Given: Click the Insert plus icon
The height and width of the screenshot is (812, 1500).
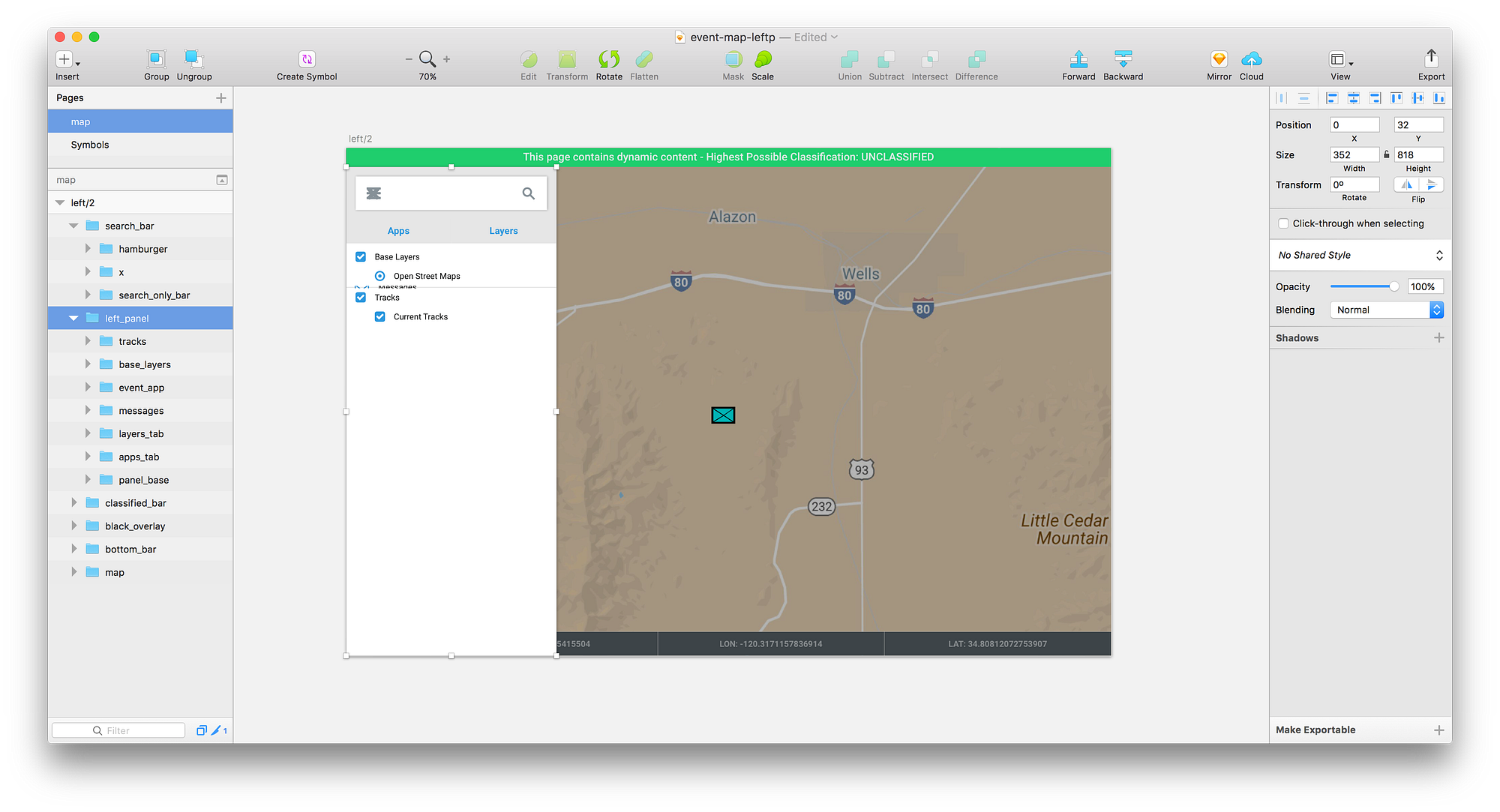Looking at the screenshot, I should [x=64, y=59].
